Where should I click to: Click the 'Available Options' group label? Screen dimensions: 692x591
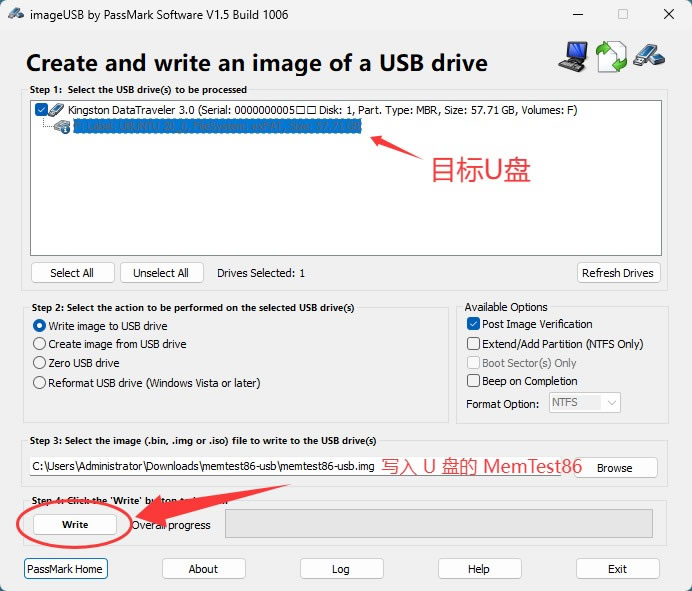506,307
